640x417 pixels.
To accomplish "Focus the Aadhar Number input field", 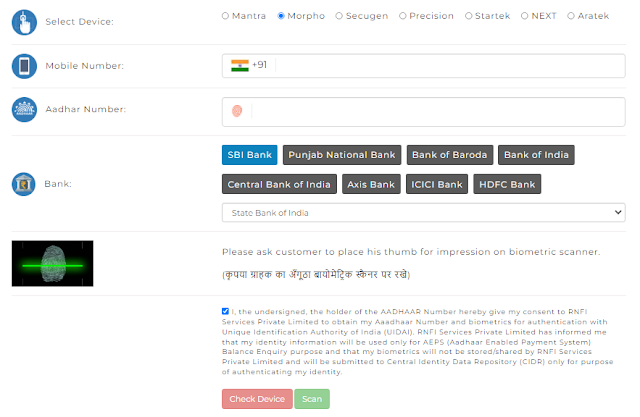I will 423,112.
